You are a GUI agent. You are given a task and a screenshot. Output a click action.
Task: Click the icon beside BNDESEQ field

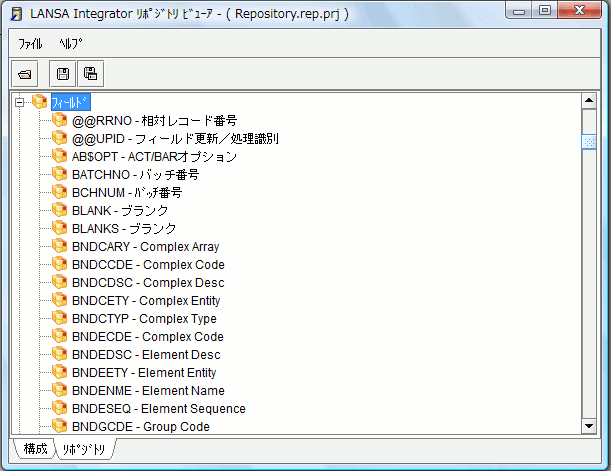(59, 408)
